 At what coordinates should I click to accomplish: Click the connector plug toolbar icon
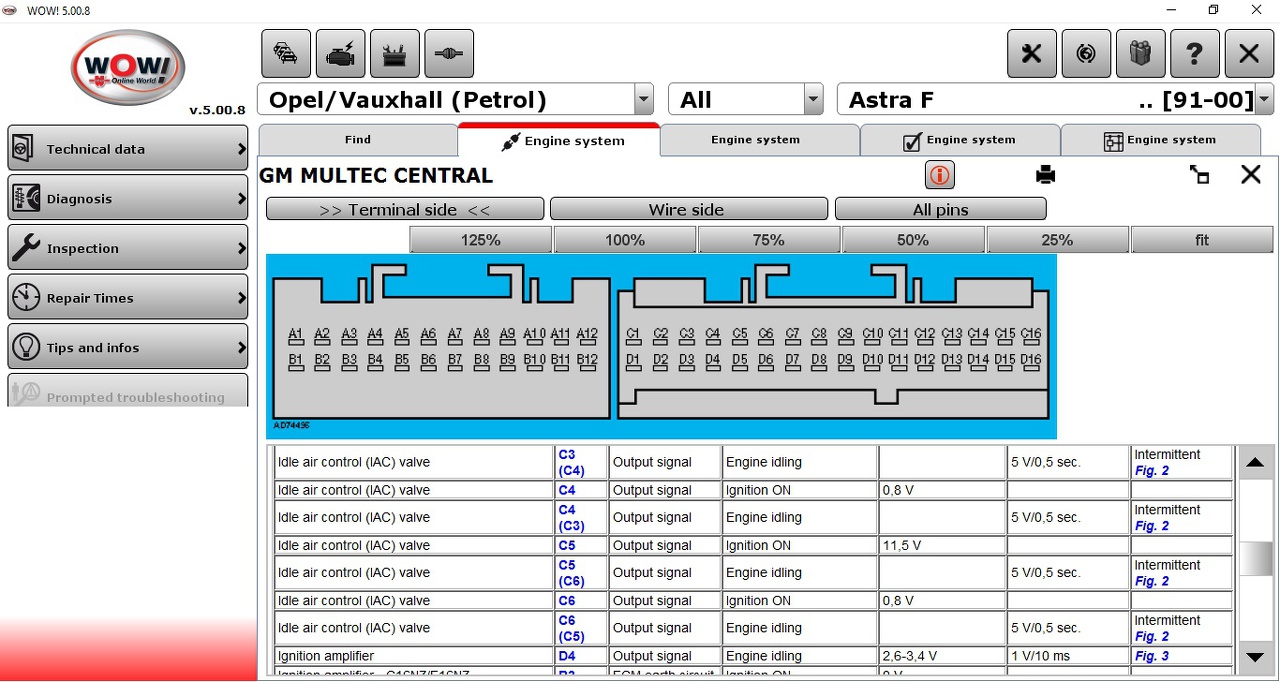[x=449, y=54]
